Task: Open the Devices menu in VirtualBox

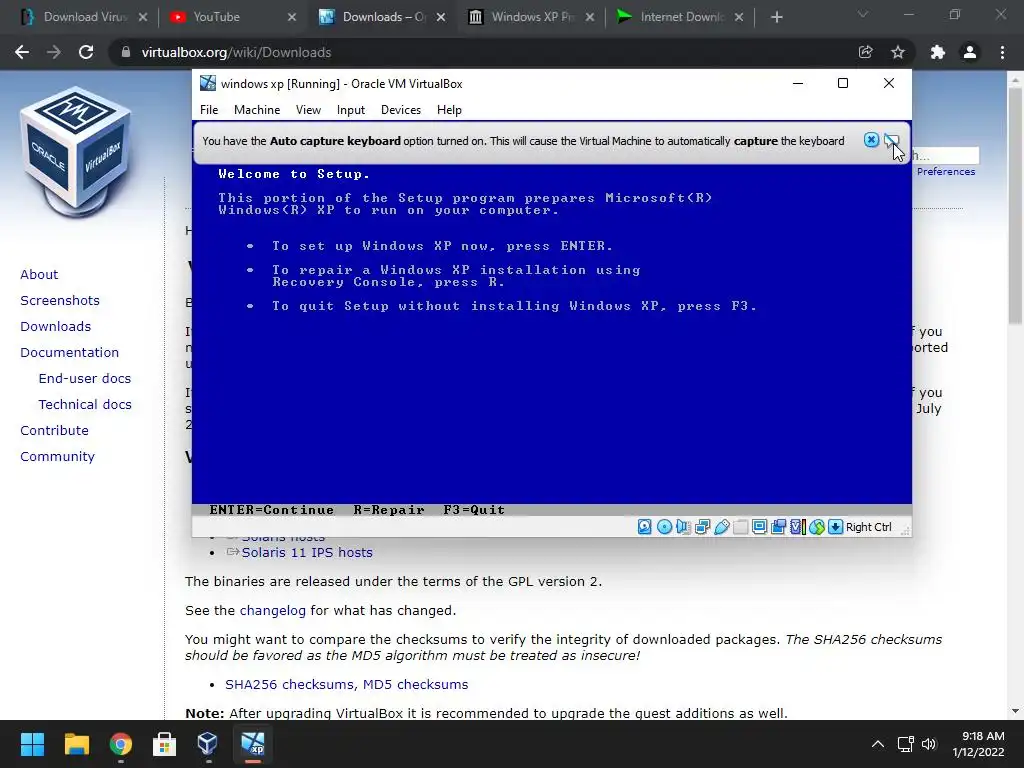Action: (401, 110)
